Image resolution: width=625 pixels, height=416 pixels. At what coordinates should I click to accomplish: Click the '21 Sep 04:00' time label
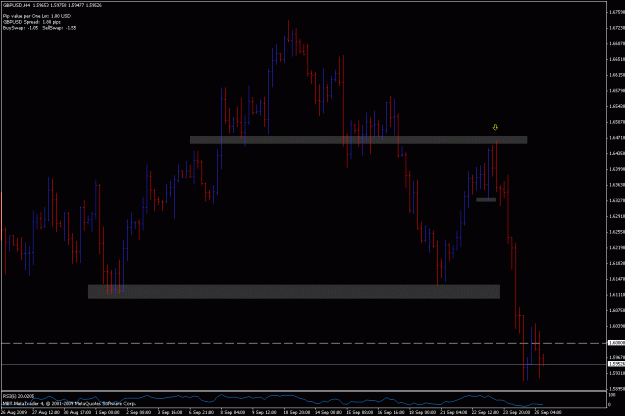[454, 412]
